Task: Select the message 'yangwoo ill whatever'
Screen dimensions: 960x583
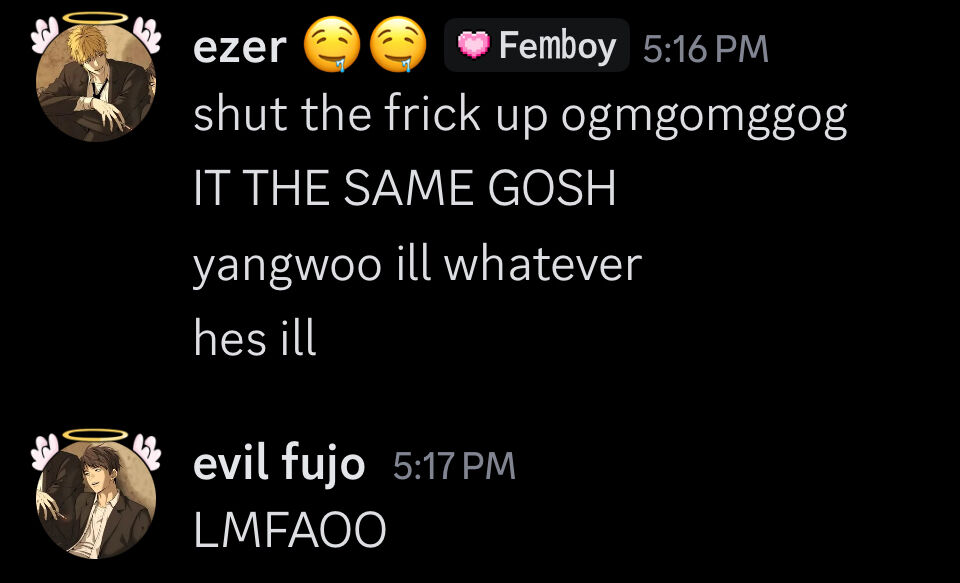Action: (418, 265)
